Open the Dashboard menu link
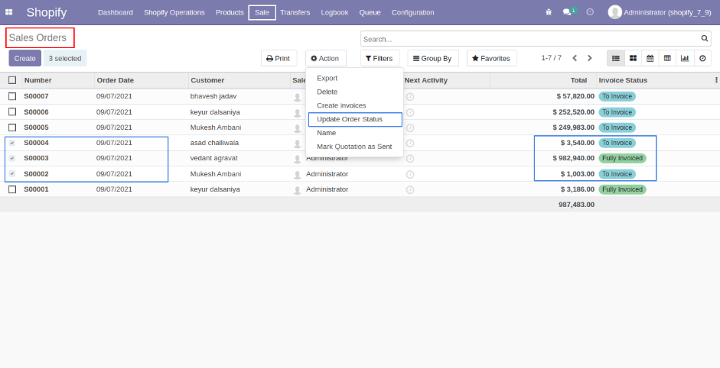The image size is (720, 368). click(115, 12)
